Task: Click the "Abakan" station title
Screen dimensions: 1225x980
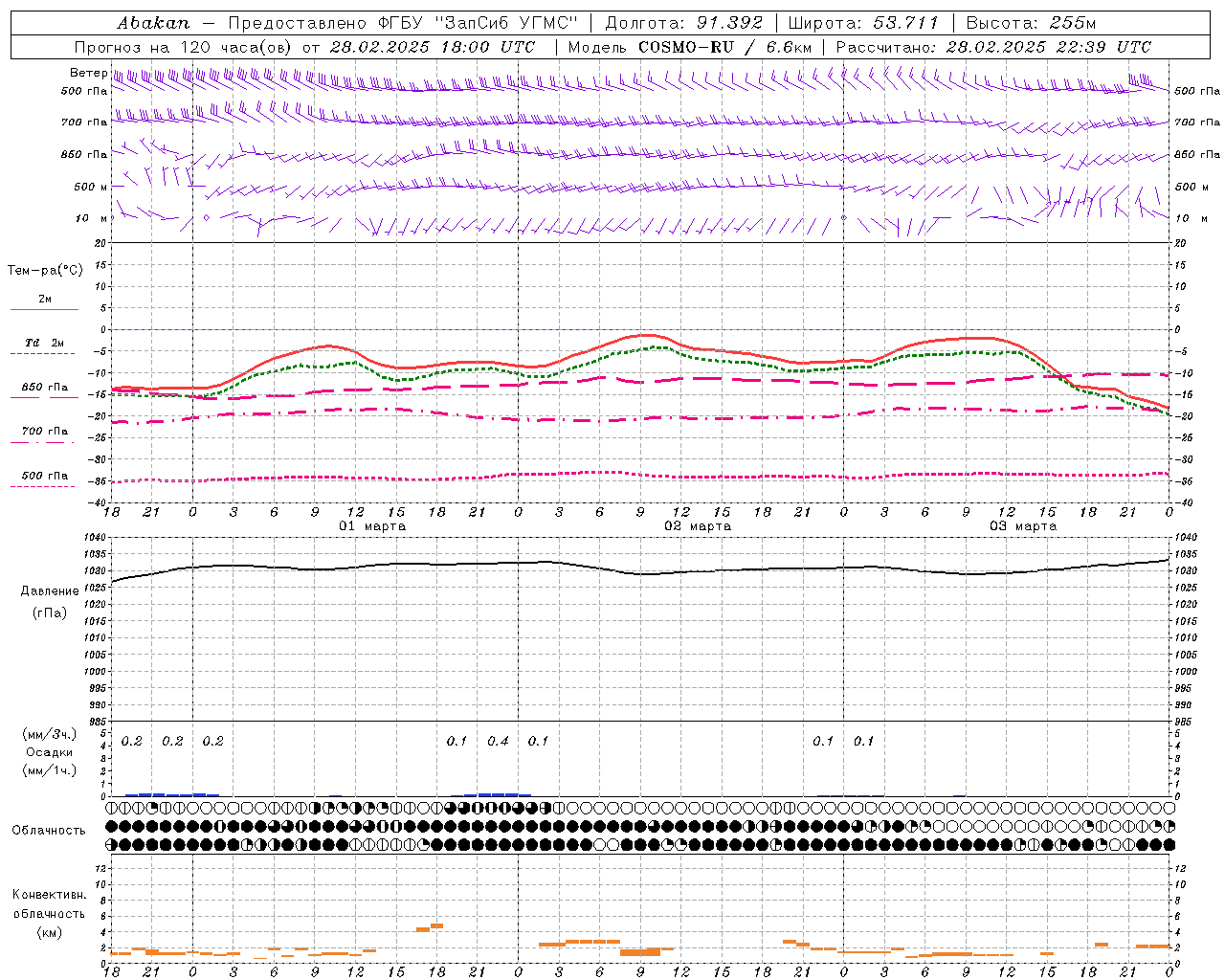Action: [153, 23]
